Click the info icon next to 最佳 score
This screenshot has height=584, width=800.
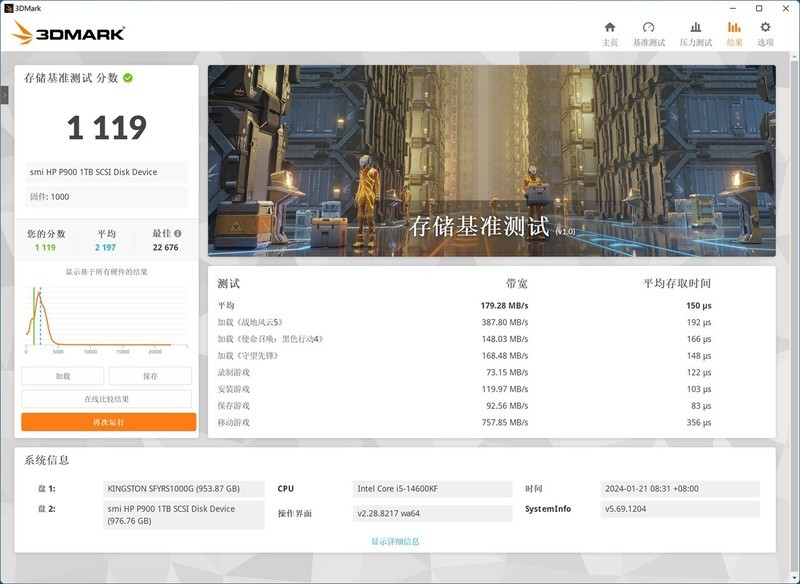(x=176, y=234)
